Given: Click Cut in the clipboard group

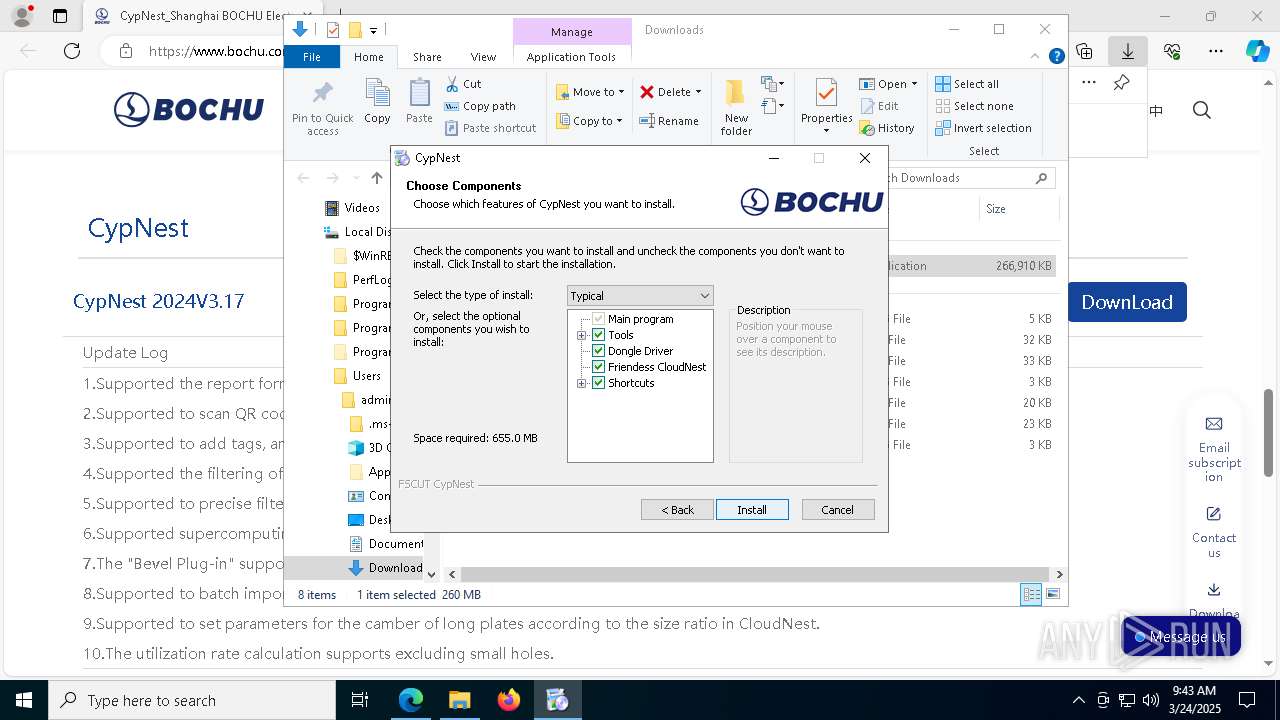Looking at the screenshot, I should pyautogui.click(x=463, y=84).
